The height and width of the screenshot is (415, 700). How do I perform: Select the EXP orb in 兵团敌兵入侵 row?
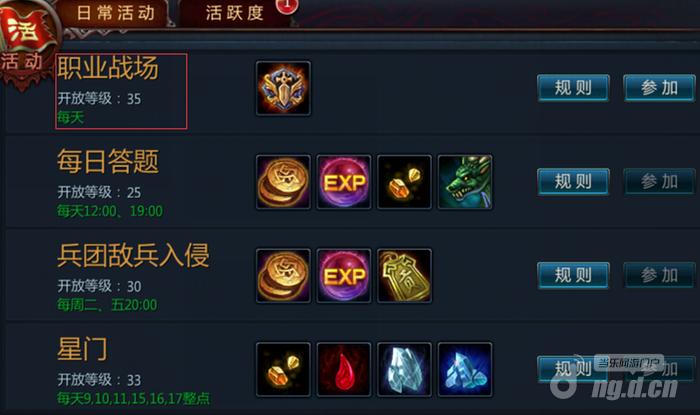[x=344, y=276]
